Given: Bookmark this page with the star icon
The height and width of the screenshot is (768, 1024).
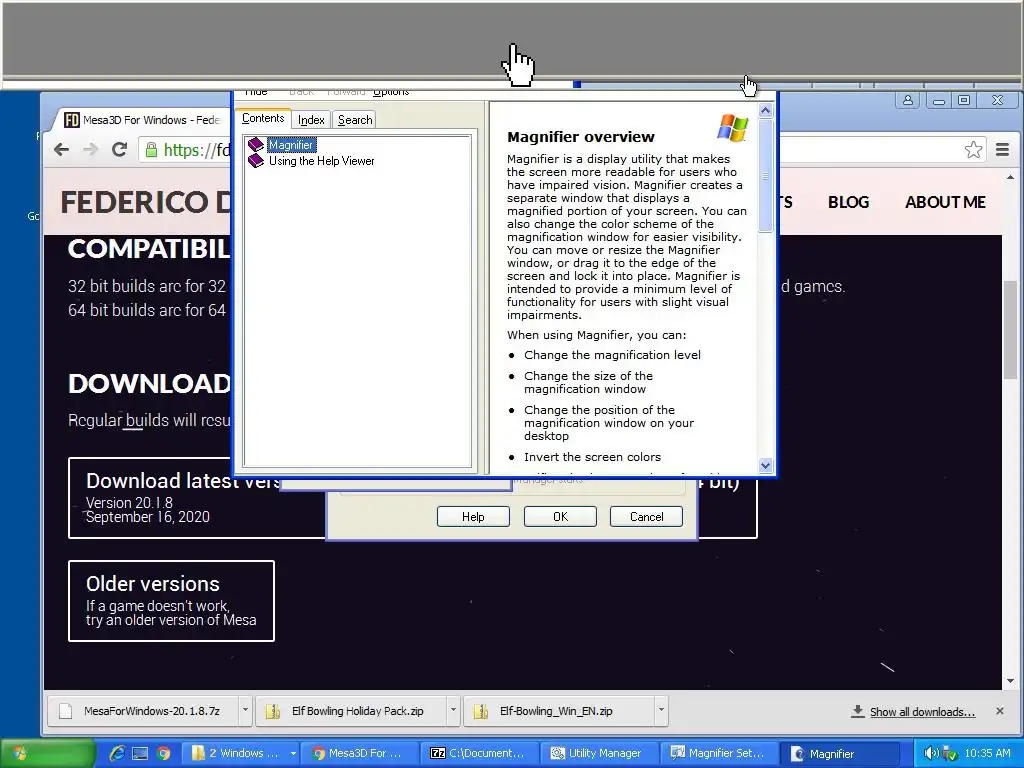Looking at the screenshot, I should [x=973, y=150].
